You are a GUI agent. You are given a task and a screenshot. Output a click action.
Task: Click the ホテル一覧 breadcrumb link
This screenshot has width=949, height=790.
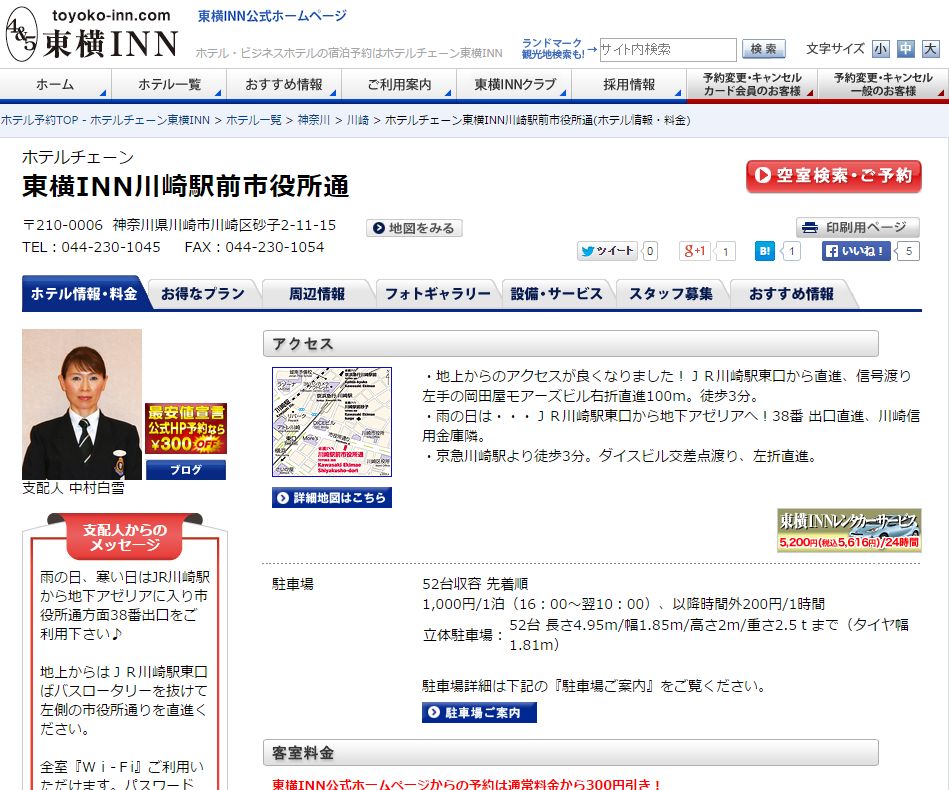[x=254, y=120]
